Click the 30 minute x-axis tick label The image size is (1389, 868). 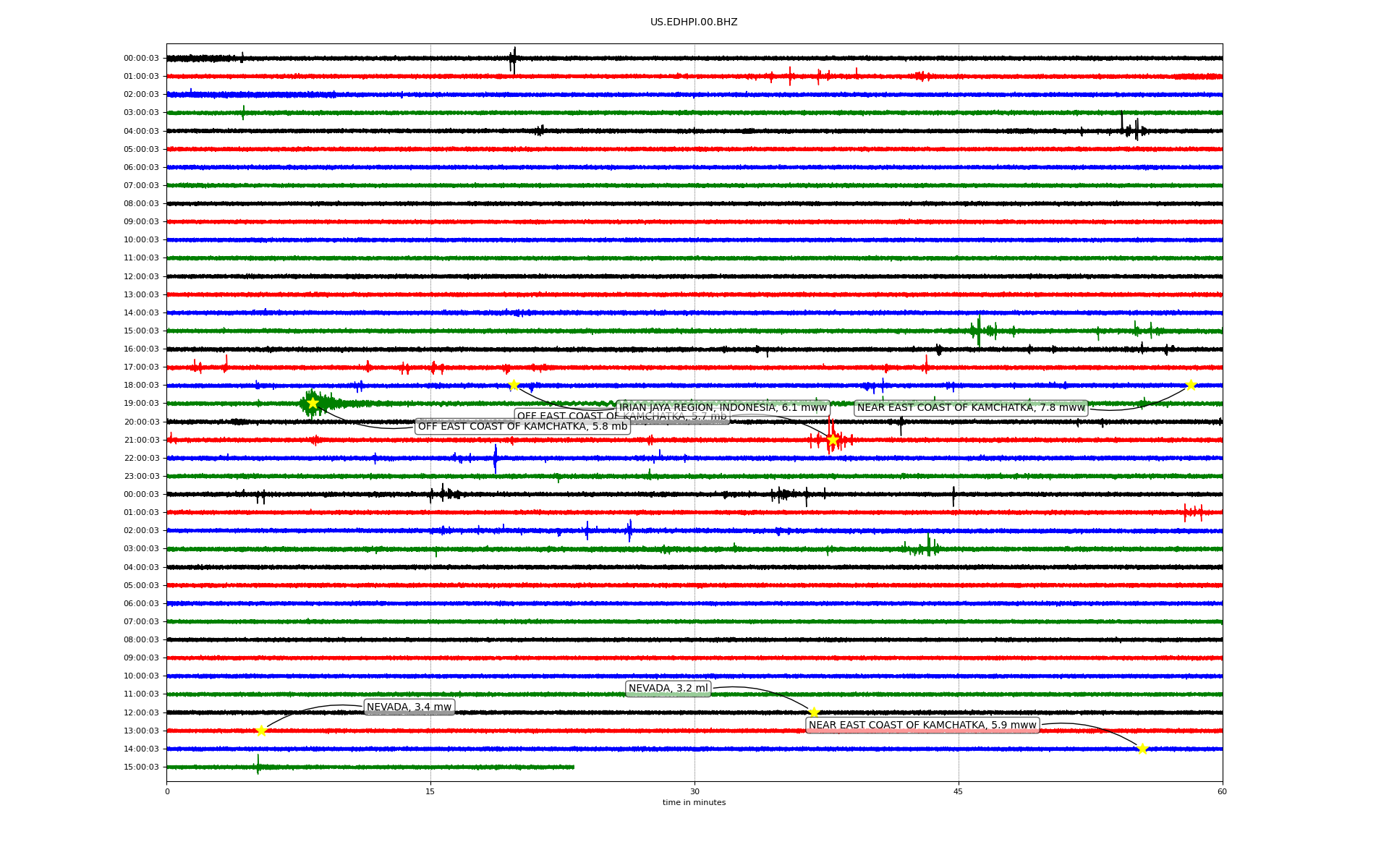click(694, 791)
